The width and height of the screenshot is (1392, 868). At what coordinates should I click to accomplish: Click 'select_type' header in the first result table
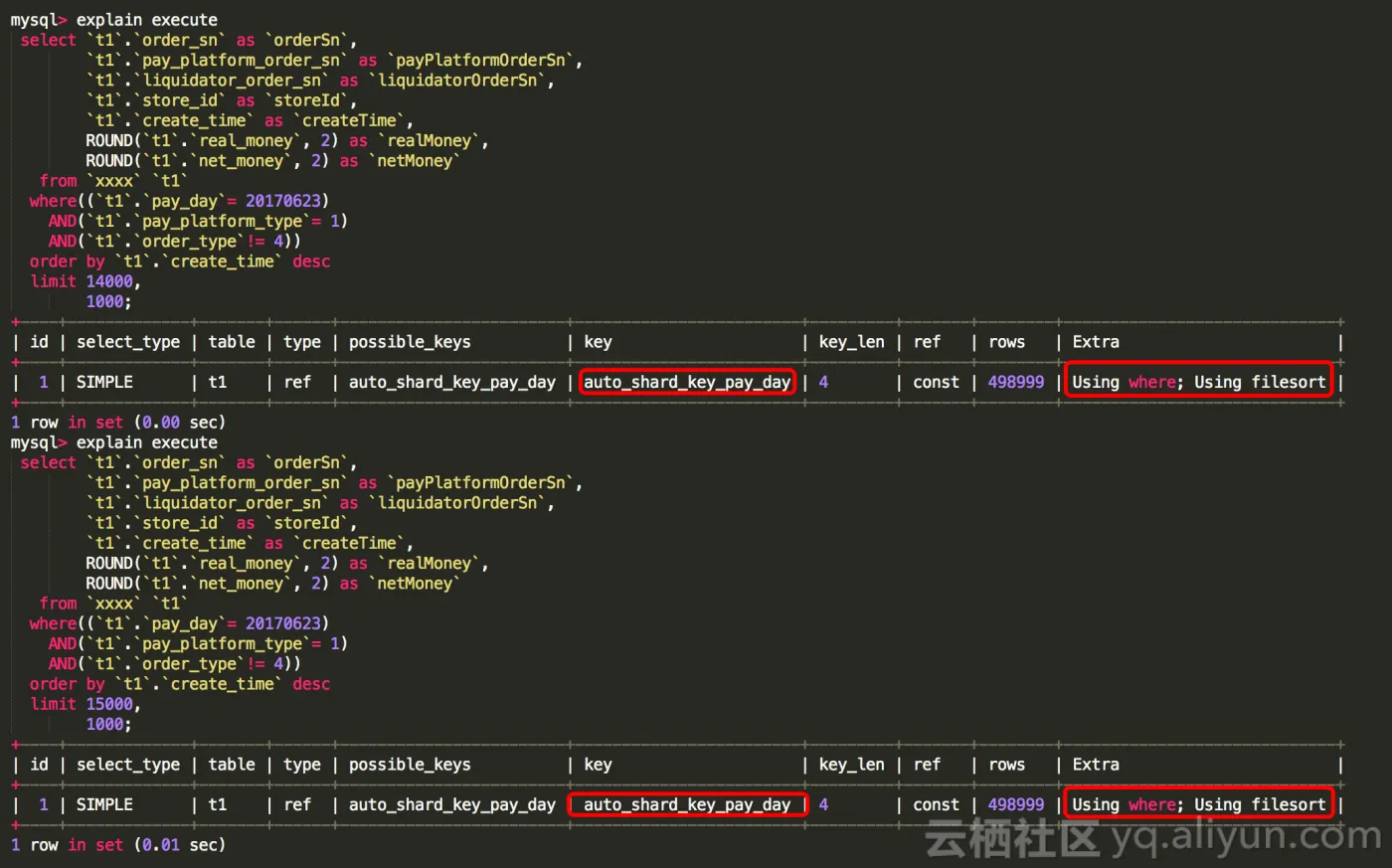point(128,342)
